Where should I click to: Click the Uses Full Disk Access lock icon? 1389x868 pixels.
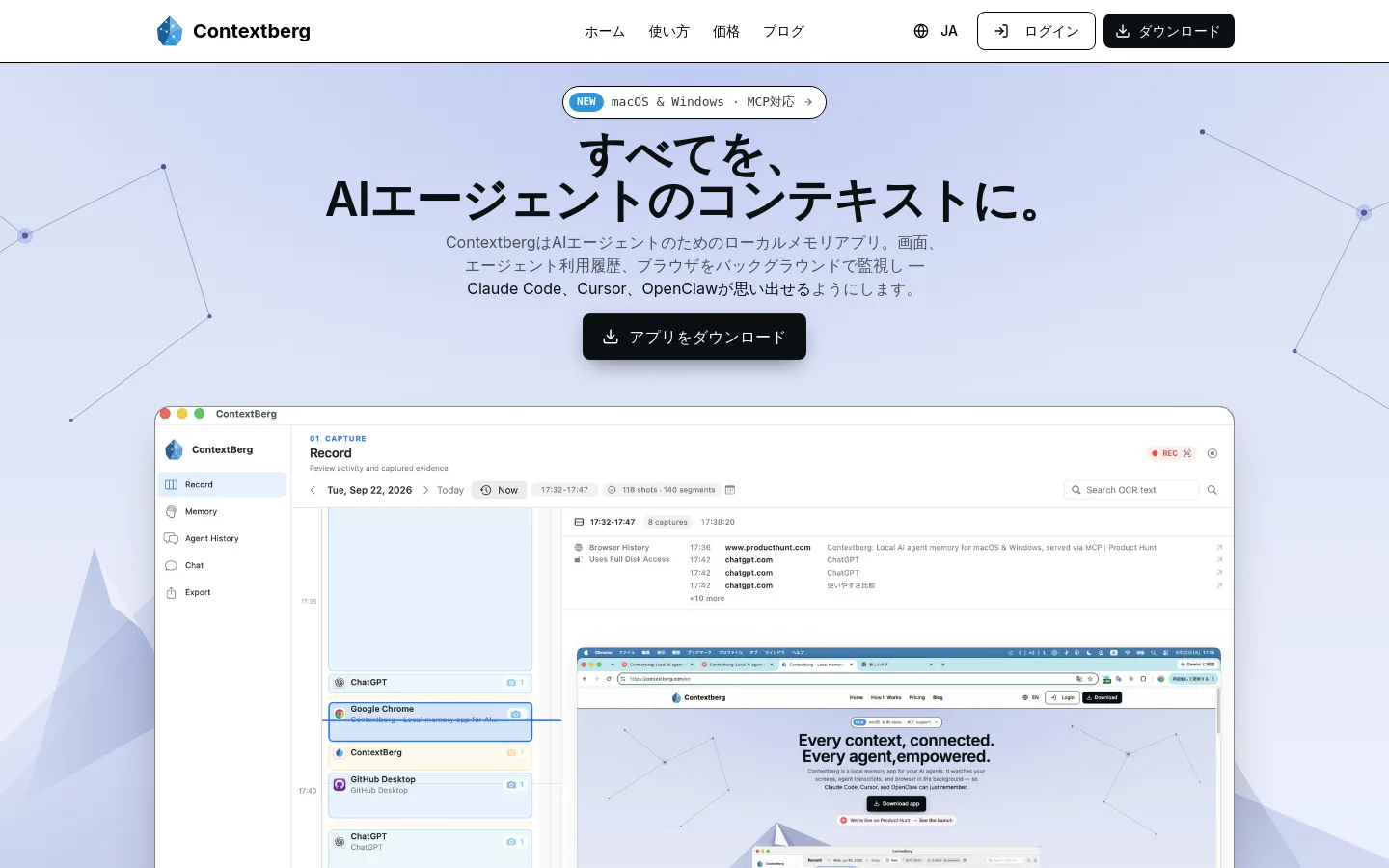(579, 559)
